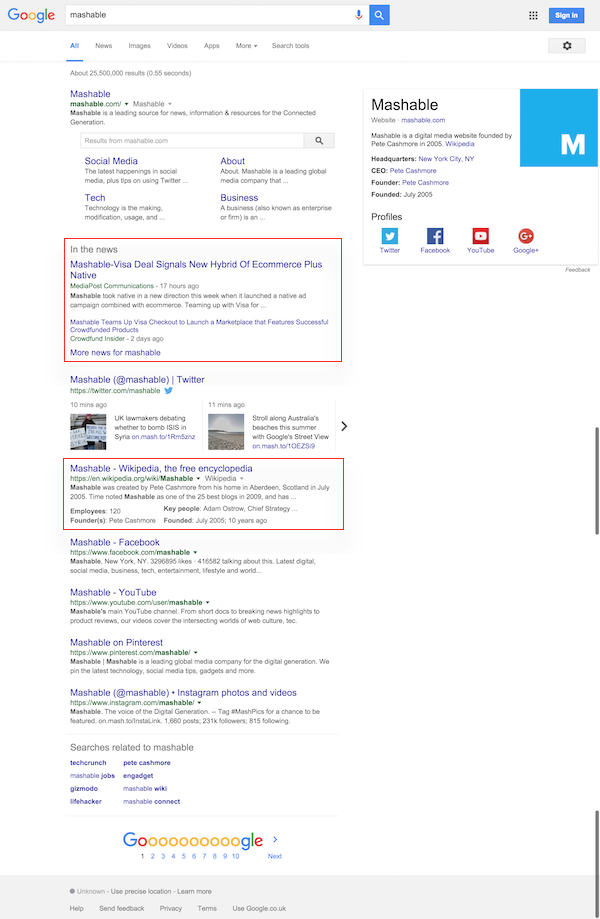Open Search tools
600x919 pixels.
point(290,46)
